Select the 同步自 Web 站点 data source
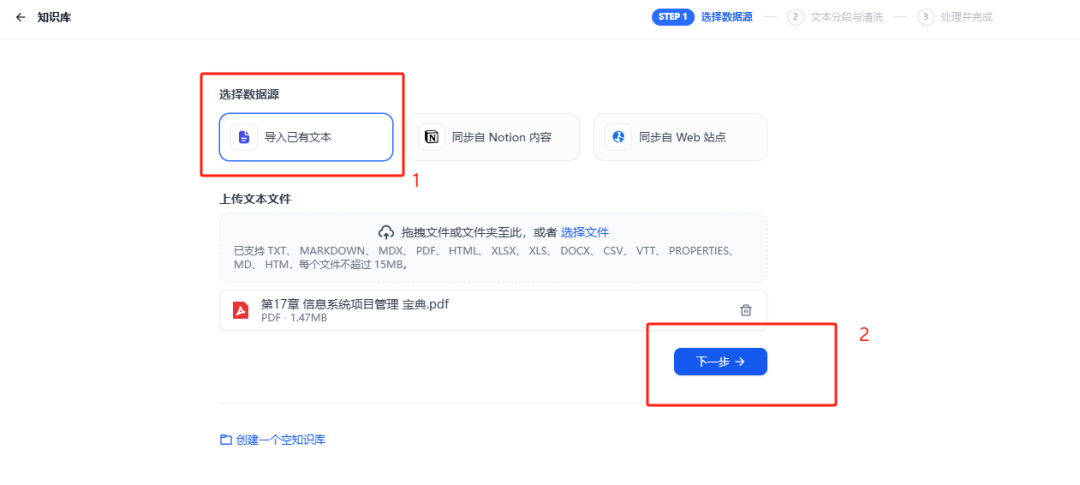Viewport: 1080px width, 485px height. coord(680,137)
